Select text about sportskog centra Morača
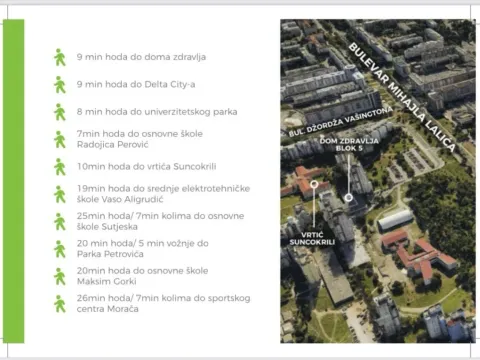This screenshot has height=360, width=480. point(163,303)
